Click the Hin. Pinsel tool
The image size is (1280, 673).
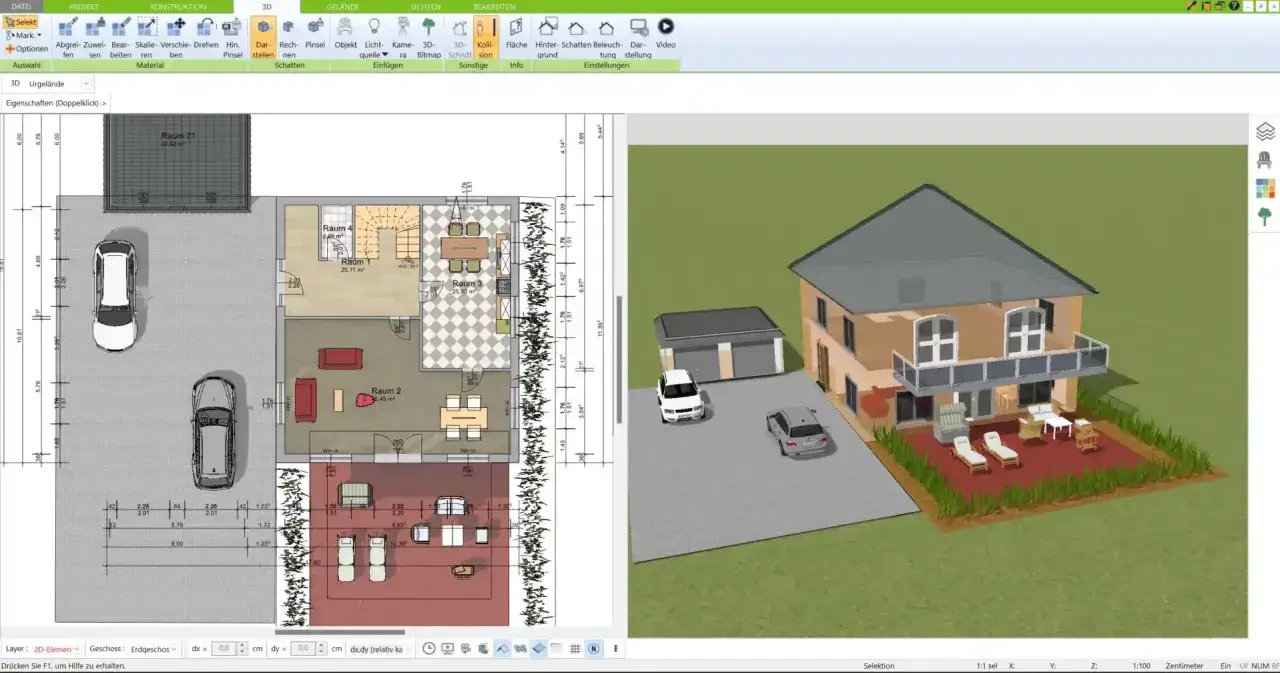coord(232,38)
